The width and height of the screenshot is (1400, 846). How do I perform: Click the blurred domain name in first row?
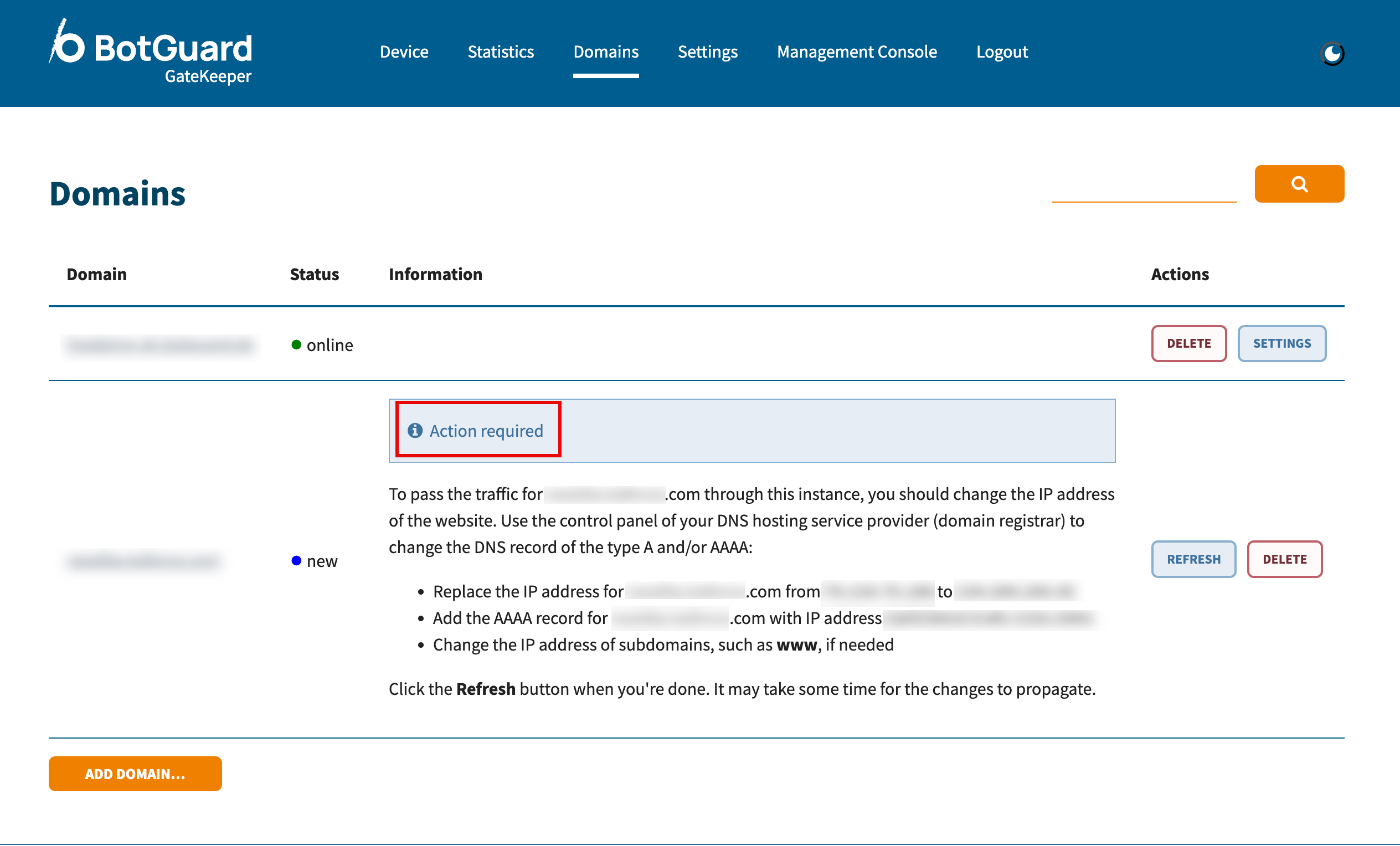pyautogui.click(x=159, y=345)
